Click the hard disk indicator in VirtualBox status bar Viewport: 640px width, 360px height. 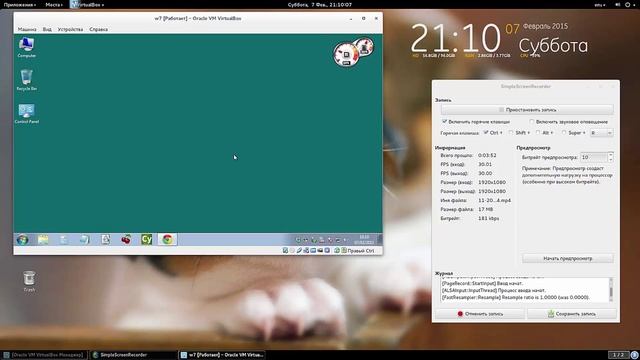point(285,250)
